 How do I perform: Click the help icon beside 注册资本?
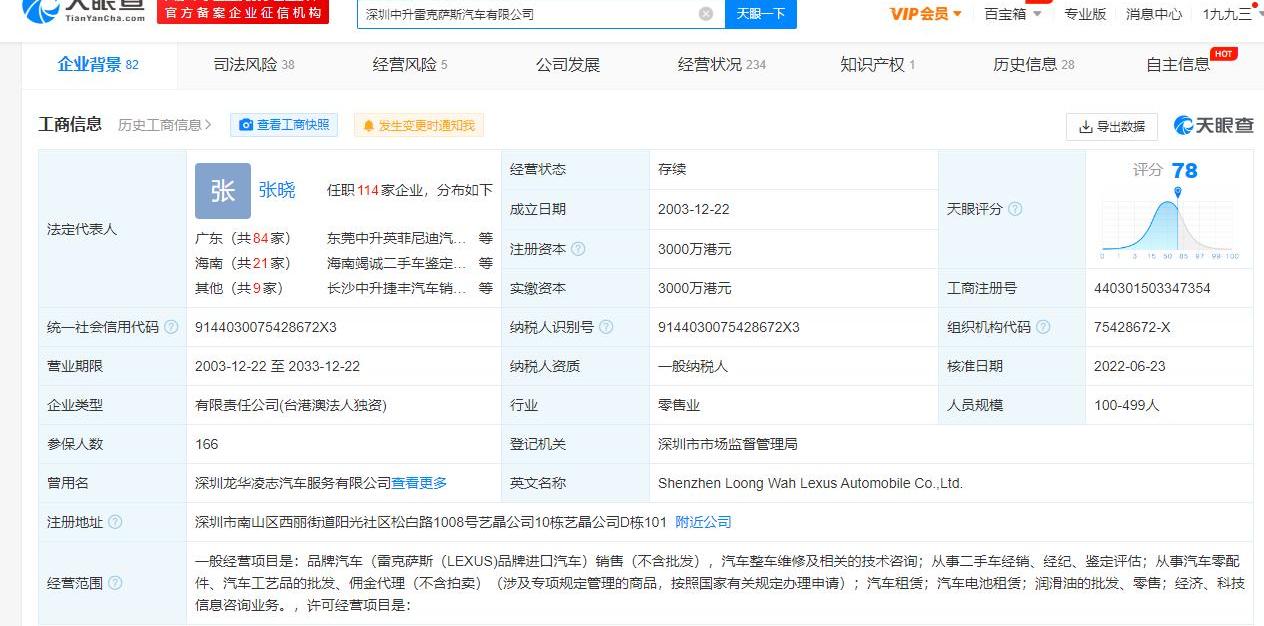(x=578, y=249)
